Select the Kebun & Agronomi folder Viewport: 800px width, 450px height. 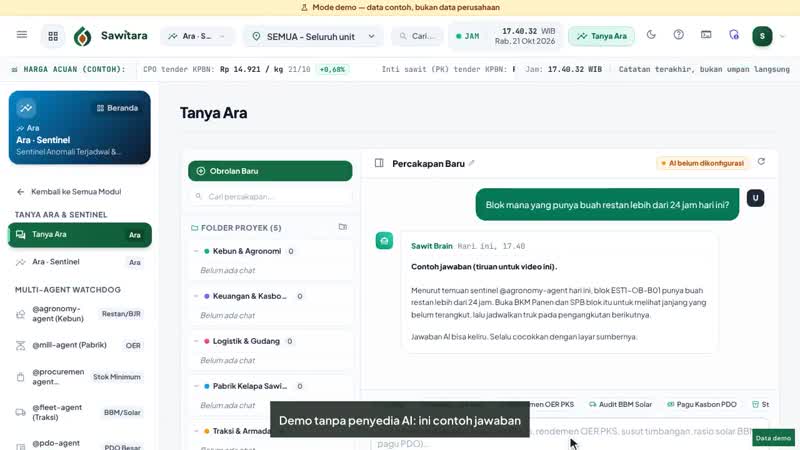[247, 251]
